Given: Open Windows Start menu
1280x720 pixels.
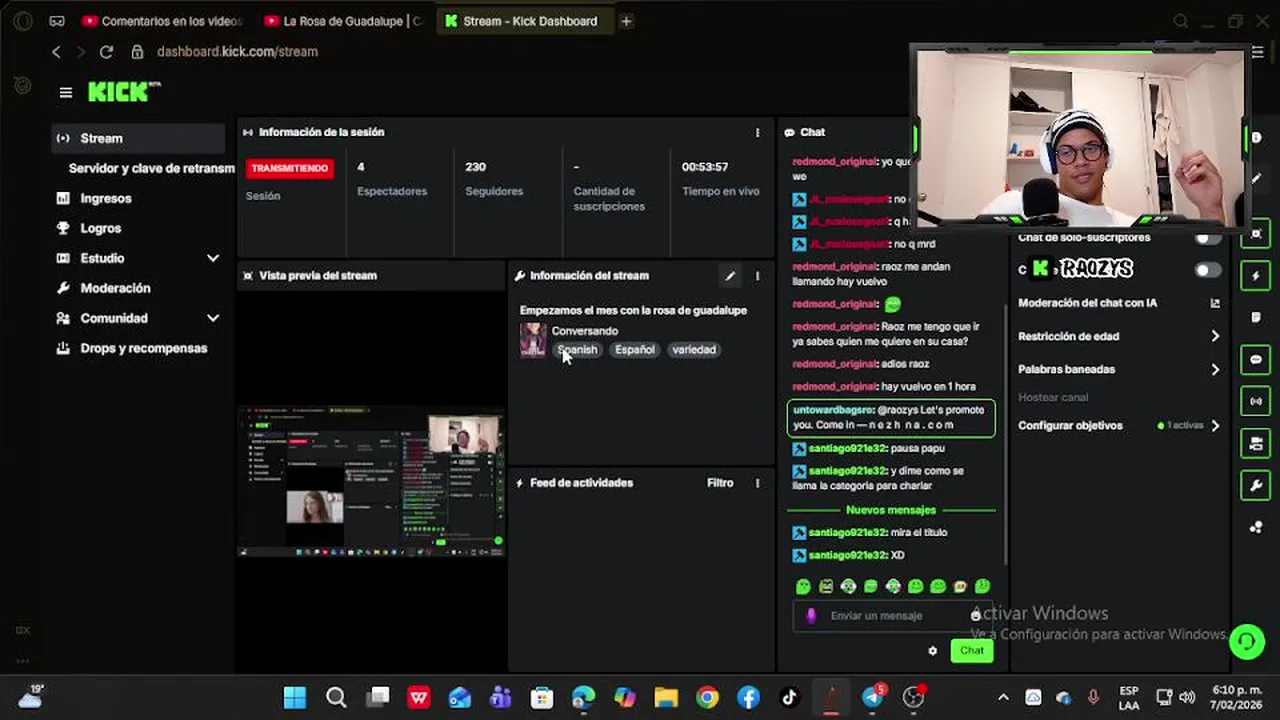Looking at the screenshot, I should click(295, 698).
